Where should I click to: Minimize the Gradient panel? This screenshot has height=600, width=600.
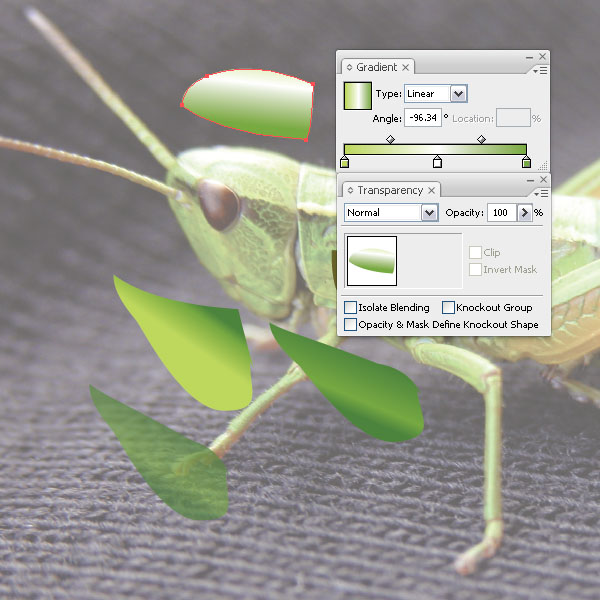click(x=530, y=57)
